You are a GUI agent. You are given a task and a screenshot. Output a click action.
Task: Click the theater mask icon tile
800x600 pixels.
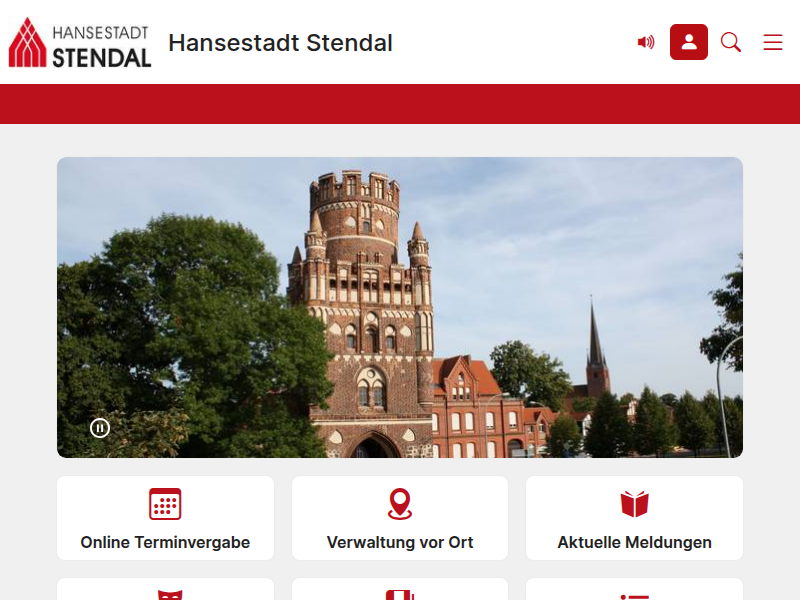pyautogui.click(x=170, y=595)
